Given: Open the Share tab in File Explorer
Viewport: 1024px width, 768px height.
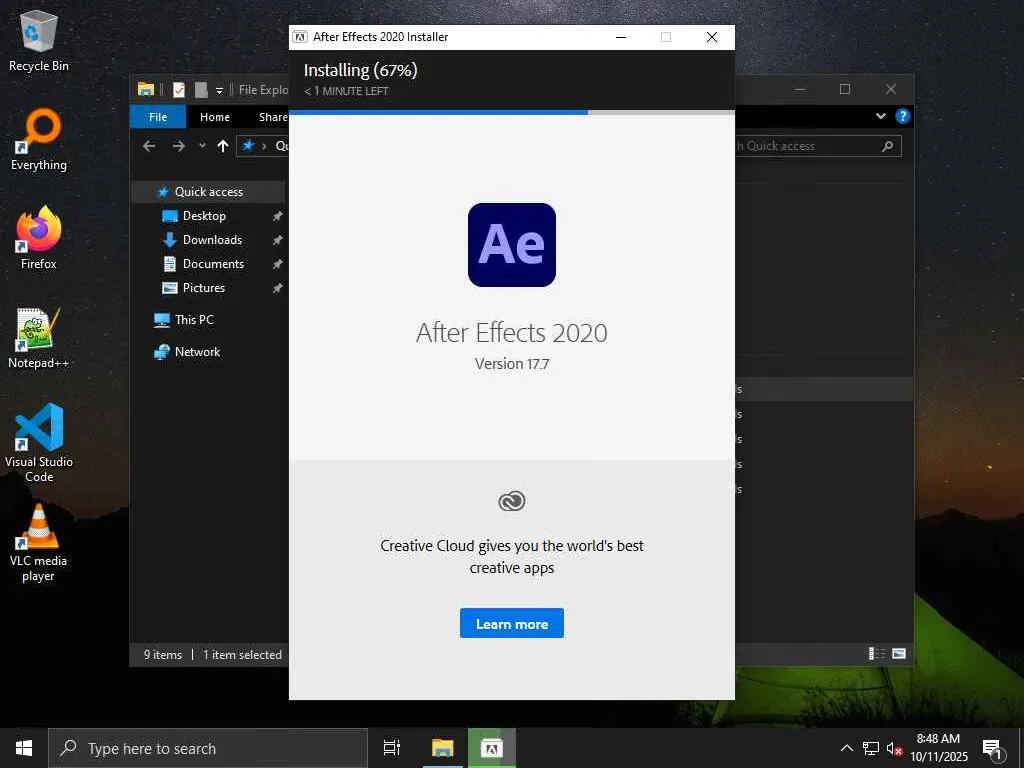Looking at the screenshot, I should click(x=272, y=117).
